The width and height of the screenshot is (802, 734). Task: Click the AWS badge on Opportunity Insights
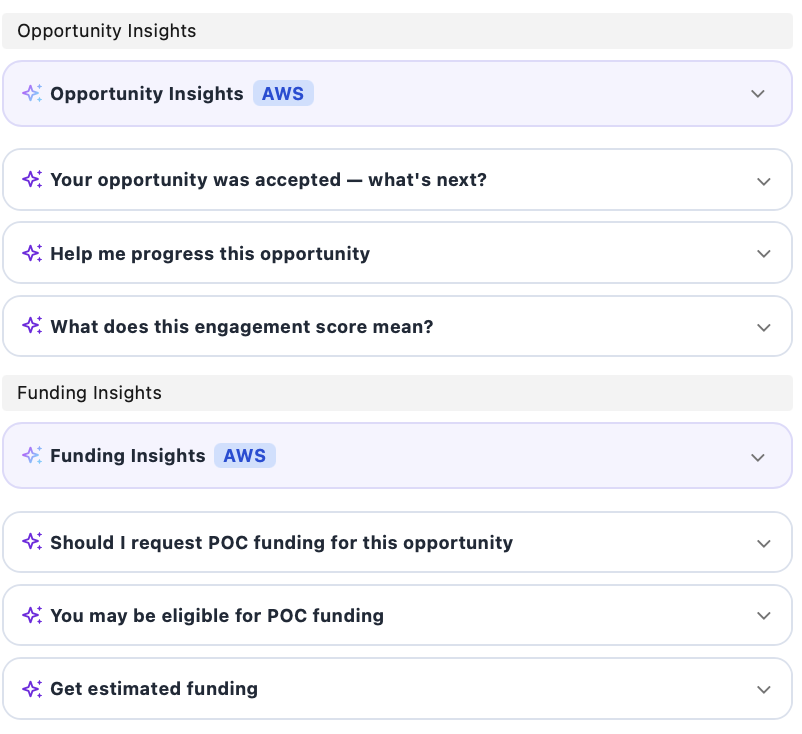(283, 93)
